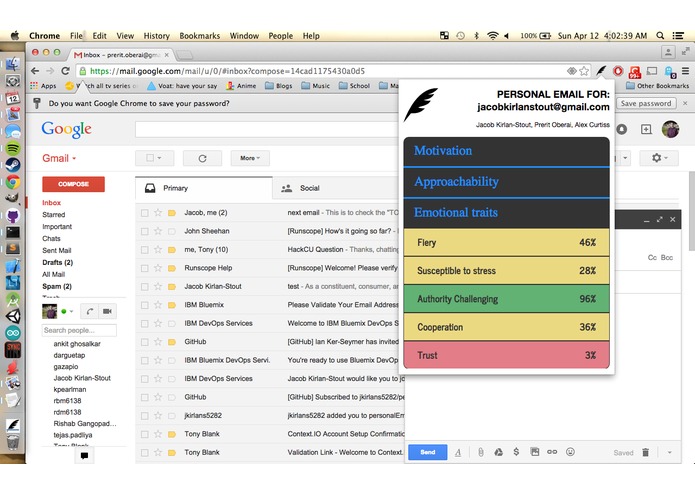695x494 pixels.
Task: Open the Chrome History menu
Action: coord(156,36)
